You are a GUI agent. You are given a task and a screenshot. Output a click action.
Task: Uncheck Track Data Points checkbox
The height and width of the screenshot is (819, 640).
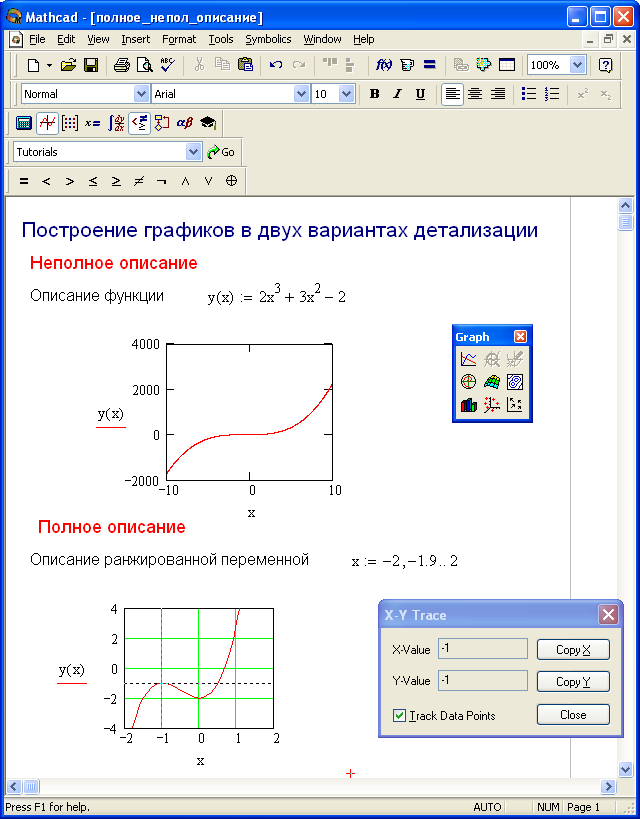(399, 716)
